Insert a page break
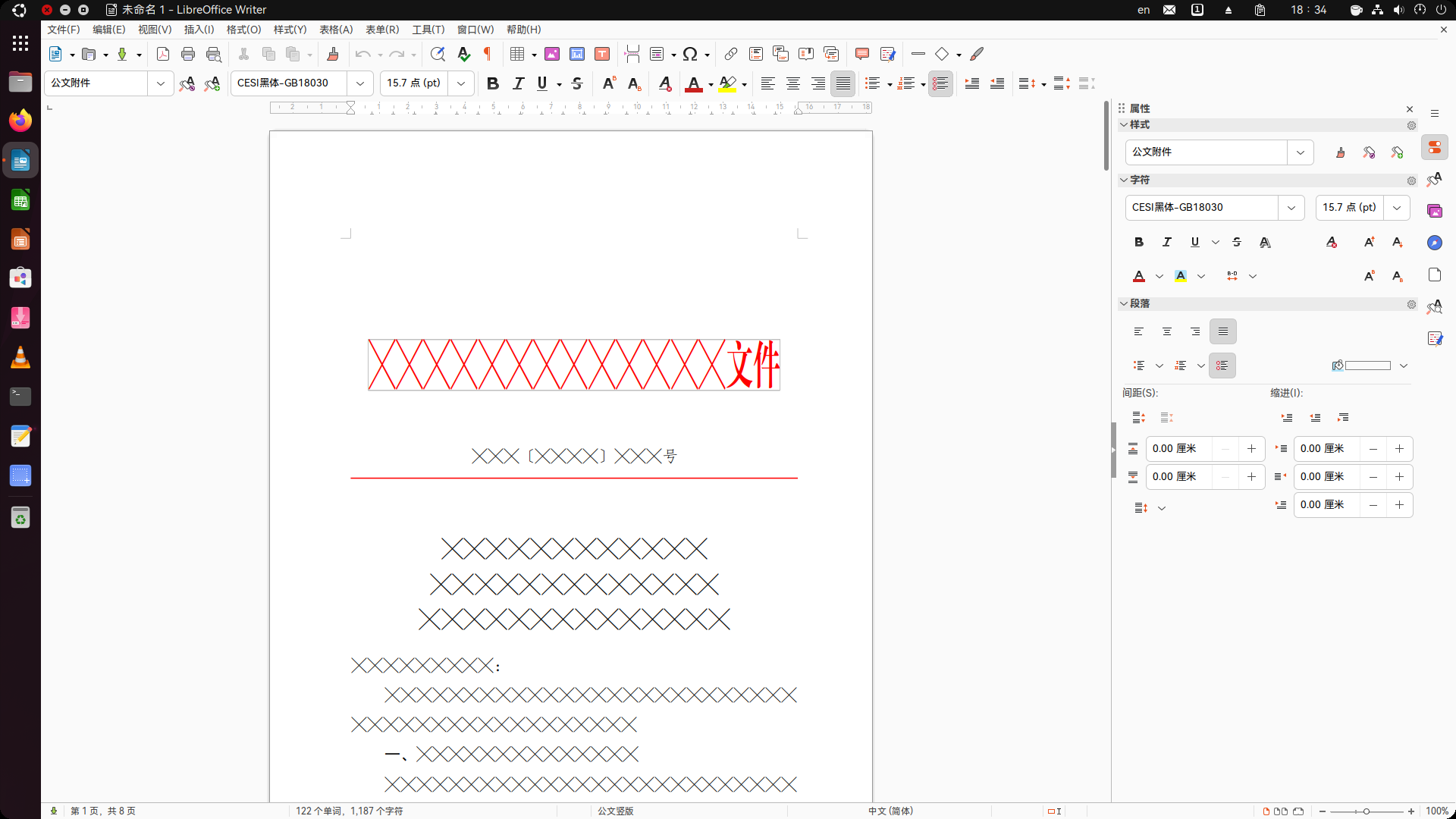This screenshot has width=1456, height=819. (x=632, y=54)
